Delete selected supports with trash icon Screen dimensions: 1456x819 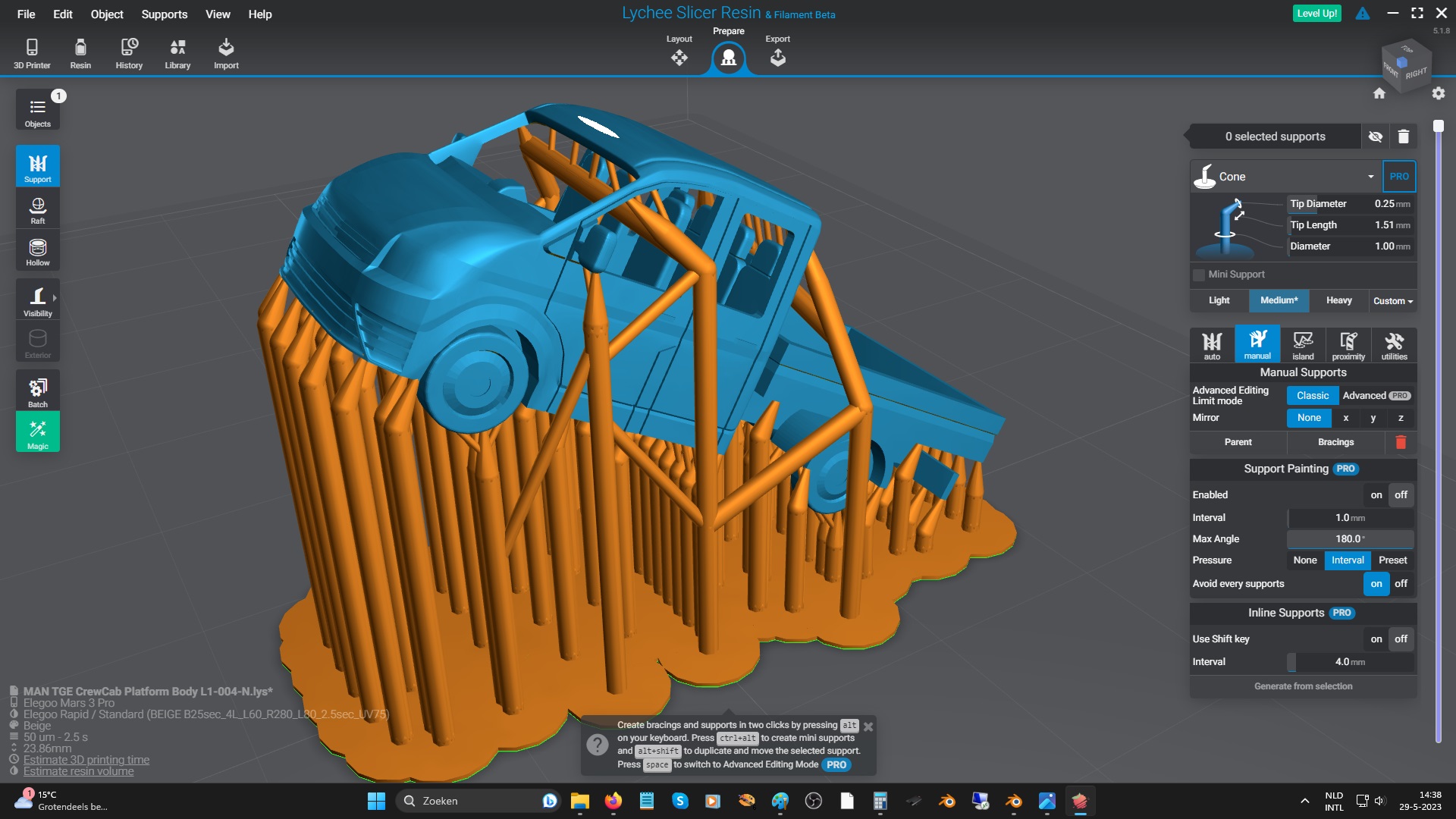tap(1403, 136)
